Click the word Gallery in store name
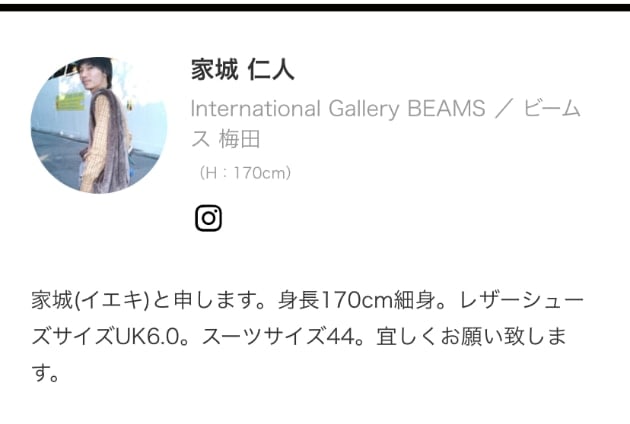Viewport: 630px width, 424px height. [x=364, y=109]
